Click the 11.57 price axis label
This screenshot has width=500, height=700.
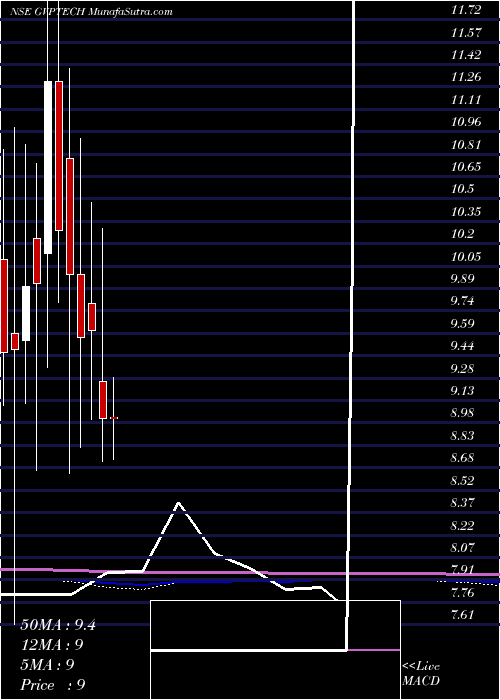(466, 33)
